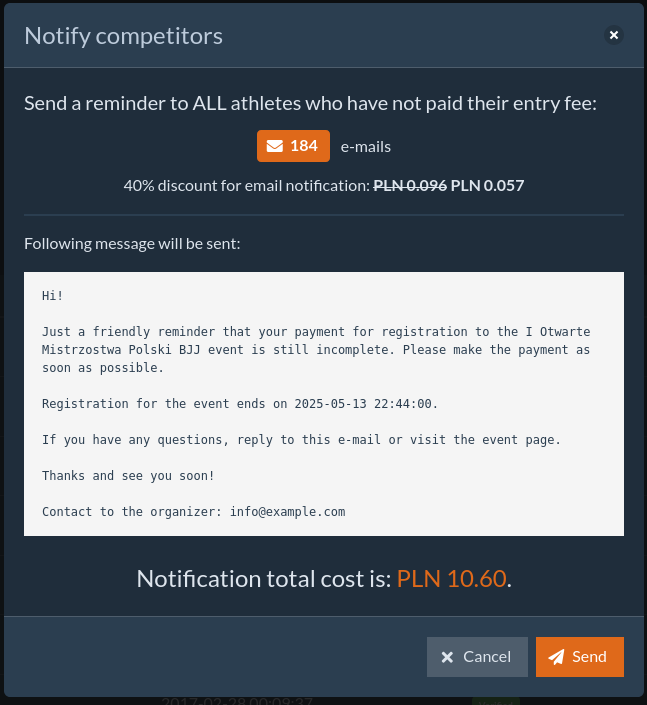This screenshot has width=647, height=705.
Task: Click the "40% discount for email notification" text
Action: tap(246, 185)
